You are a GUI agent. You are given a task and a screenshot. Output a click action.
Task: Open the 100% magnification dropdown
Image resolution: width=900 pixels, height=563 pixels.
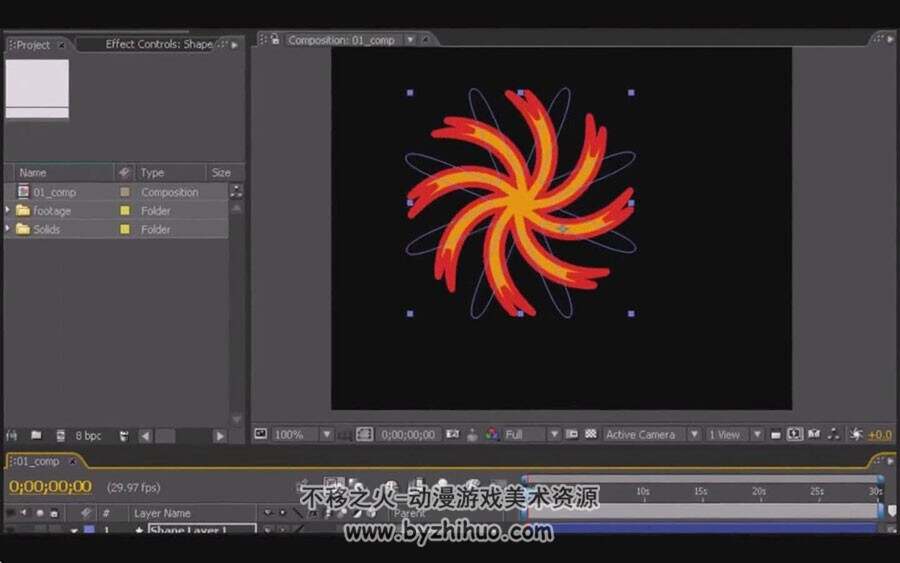[302, 434]
